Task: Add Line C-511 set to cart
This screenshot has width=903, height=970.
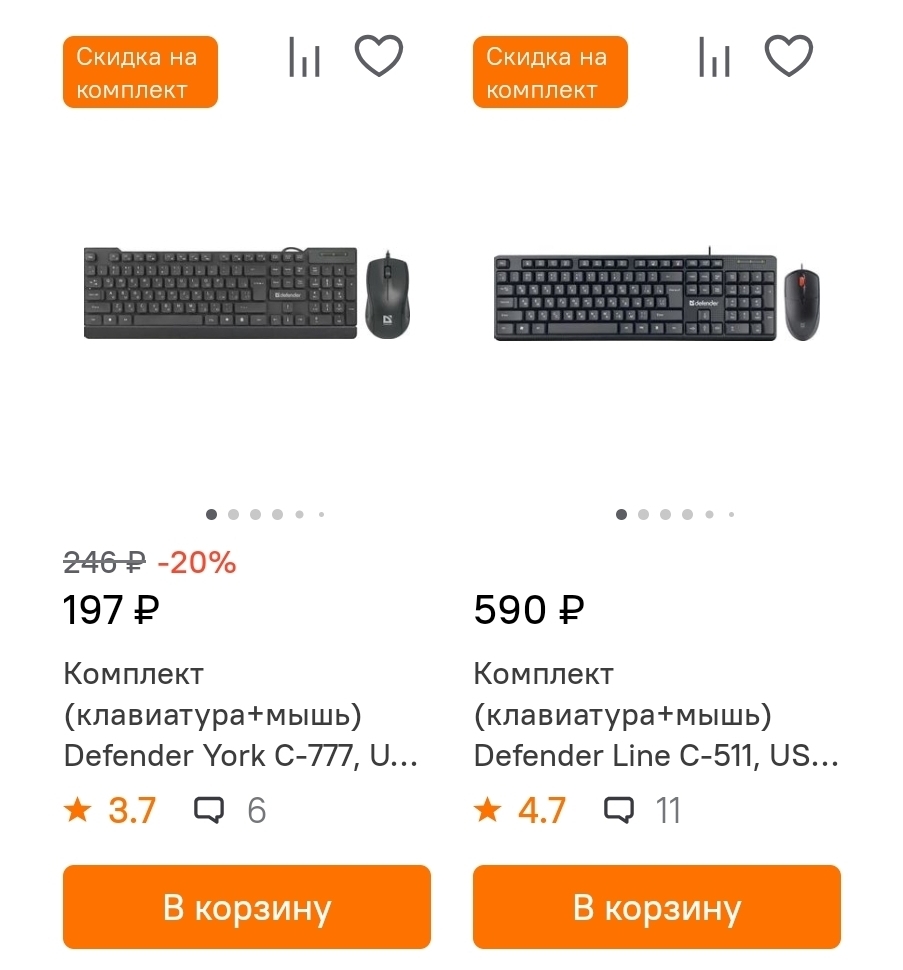Action: [x=656, y=907]
